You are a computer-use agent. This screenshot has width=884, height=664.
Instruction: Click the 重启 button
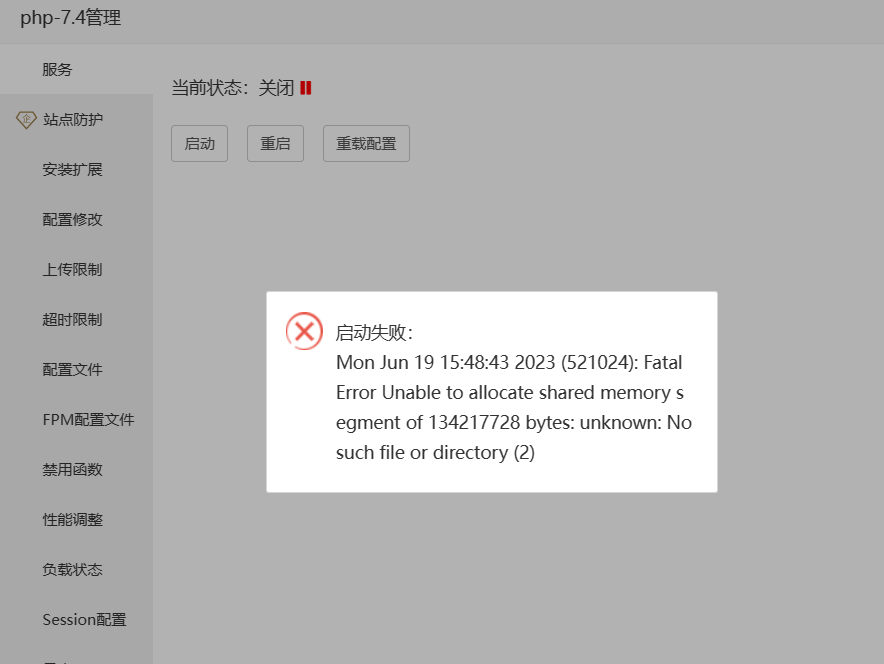click(275, 143)
